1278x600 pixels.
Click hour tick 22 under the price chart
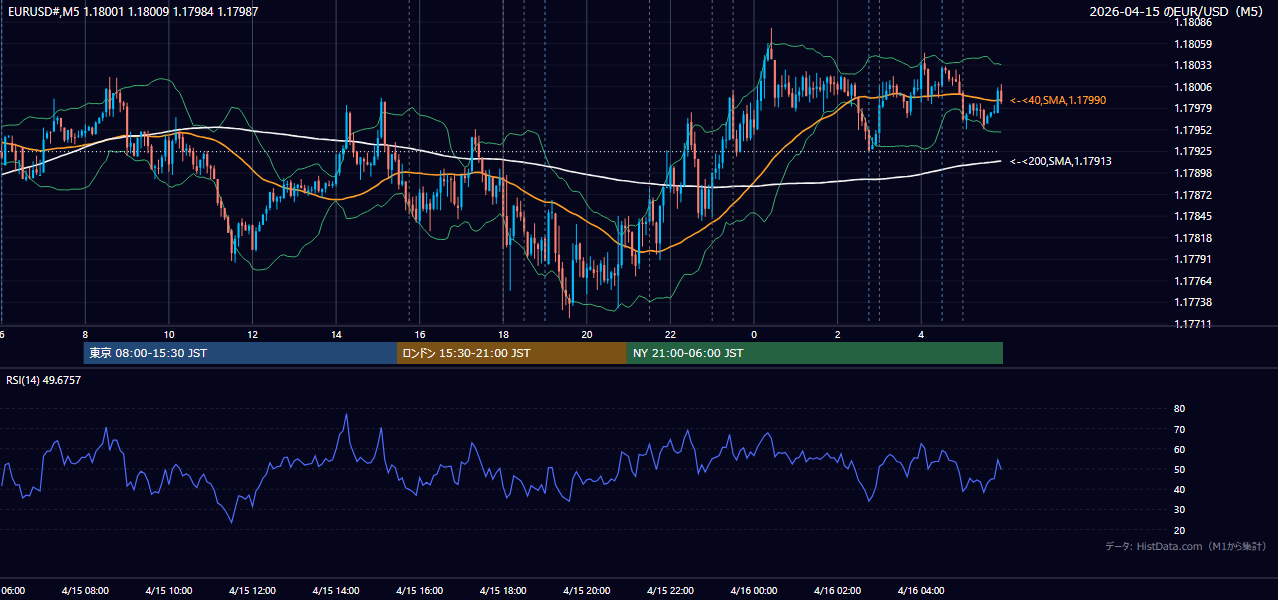pyautogui.click(x=670, y=335)
